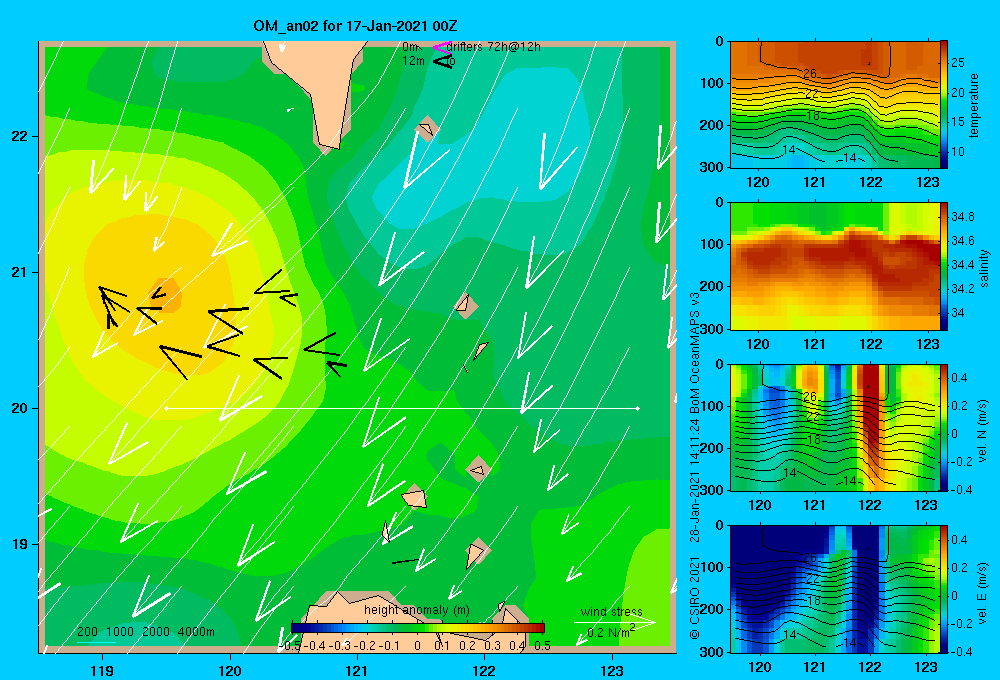This screenshot has height=680, width=1000.
Task: Click latitude label 22 on main map
Action: click(x=19, y=136)
